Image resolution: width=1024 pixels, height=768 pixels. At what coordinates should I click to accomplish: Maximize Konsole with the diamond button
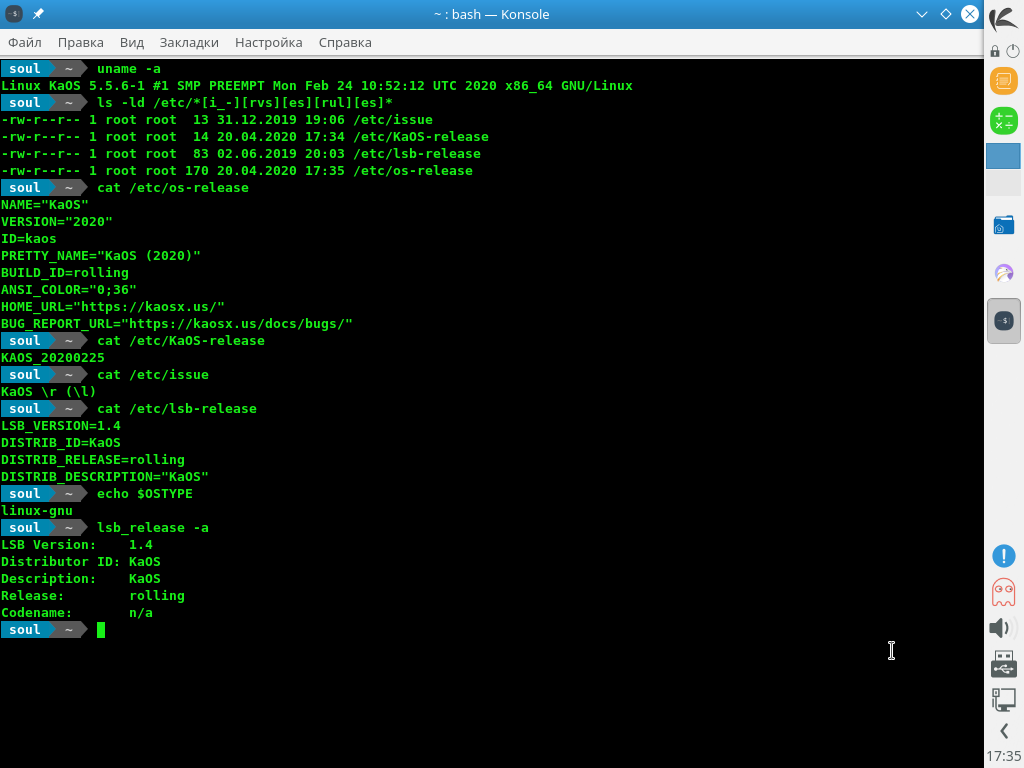tap(946, 14)
